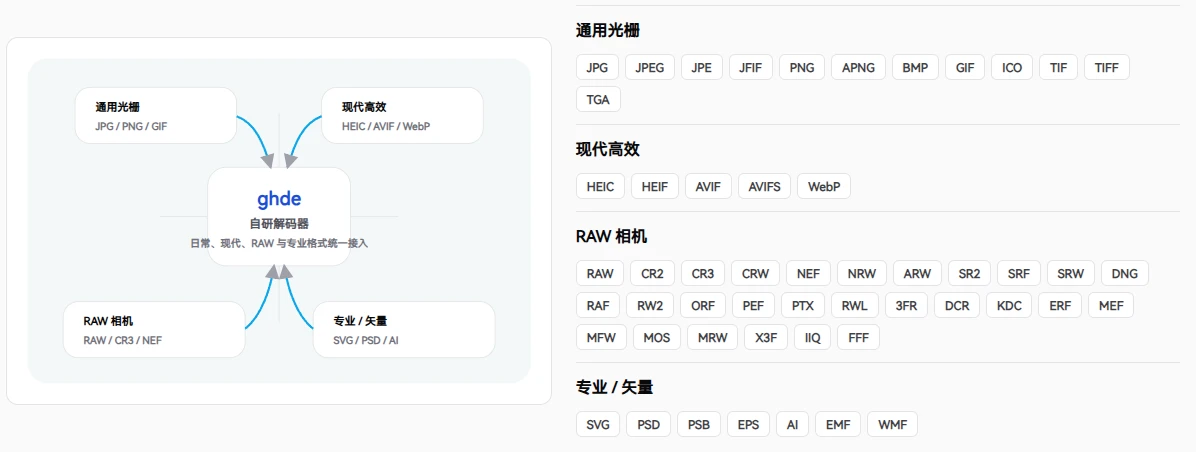Select the DCR format chip
The width and height of the screenshot is (1196, 452).
pos(957,305)
